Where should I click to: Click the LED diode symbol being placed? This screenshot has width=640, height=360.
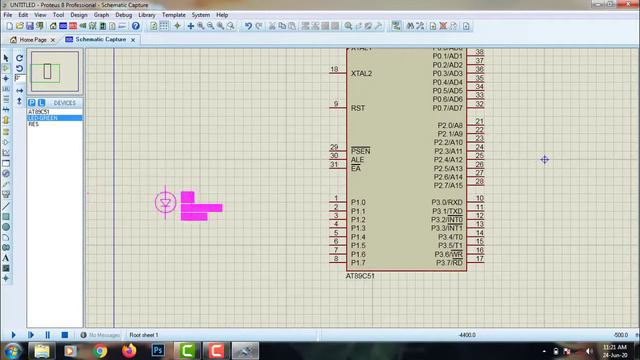tap(166, 203)
